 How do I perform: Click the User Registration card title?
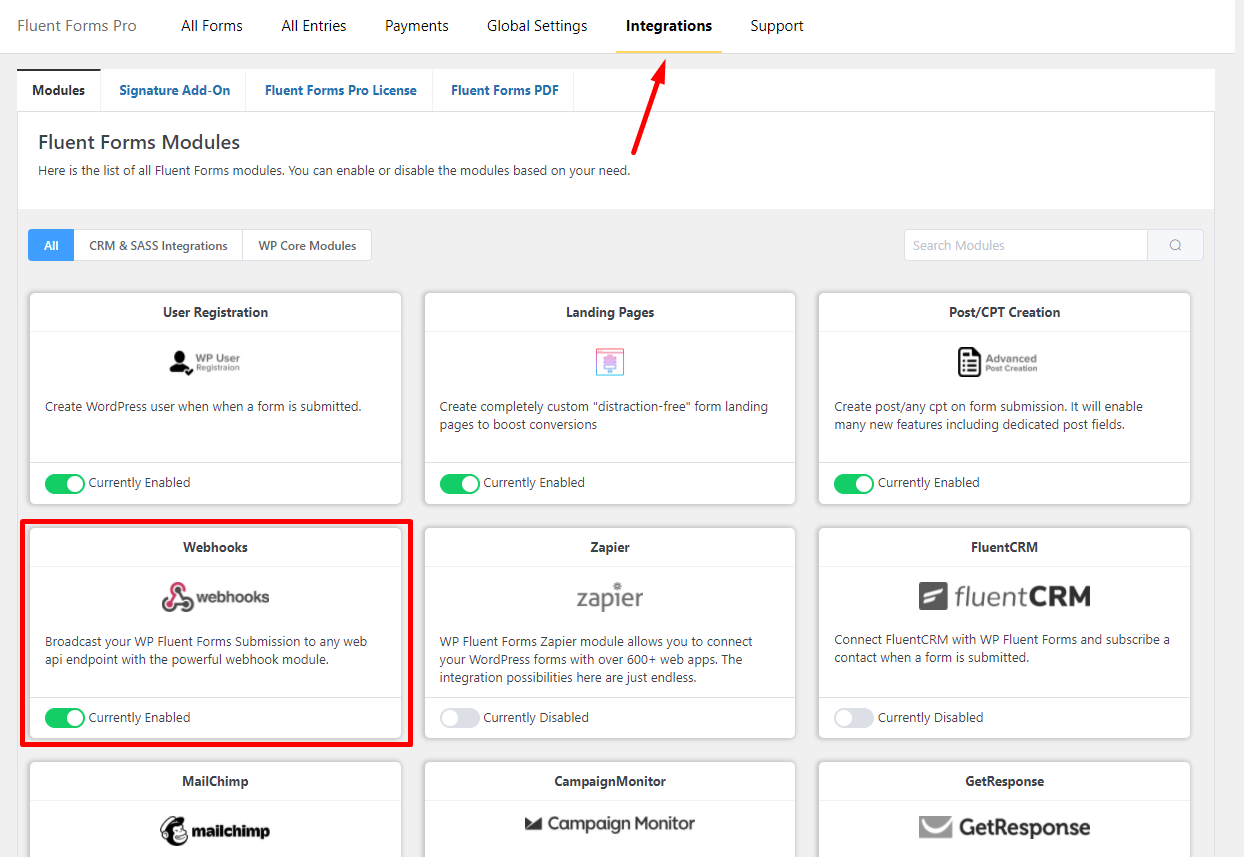click(x=216, y=312)
